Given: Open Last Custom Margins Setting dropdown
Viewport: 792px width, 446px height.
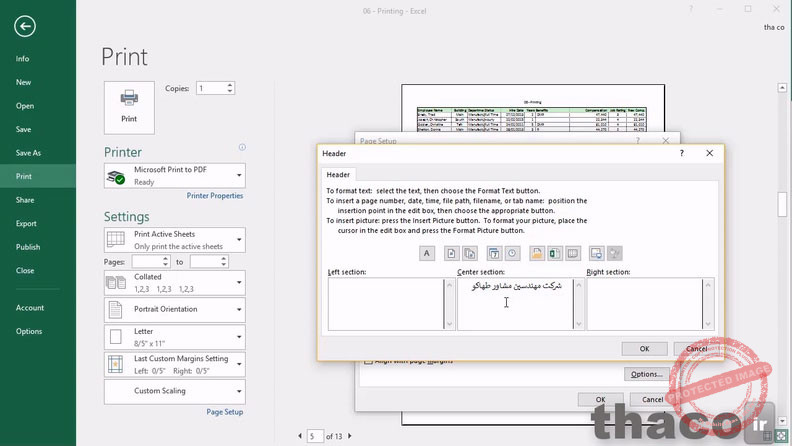Looking at the screenshot, I should click(175, 364).
